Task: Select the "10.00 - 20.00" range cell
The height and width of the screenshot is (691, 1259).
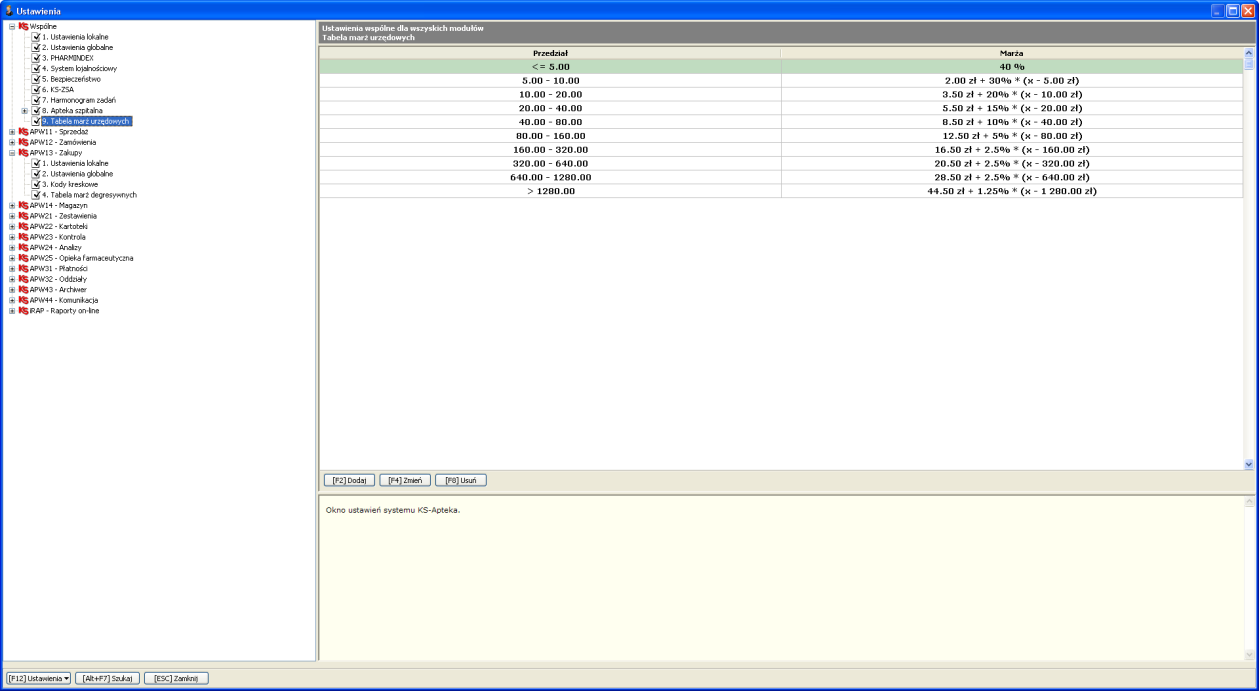Action: [x=550, y=94]
